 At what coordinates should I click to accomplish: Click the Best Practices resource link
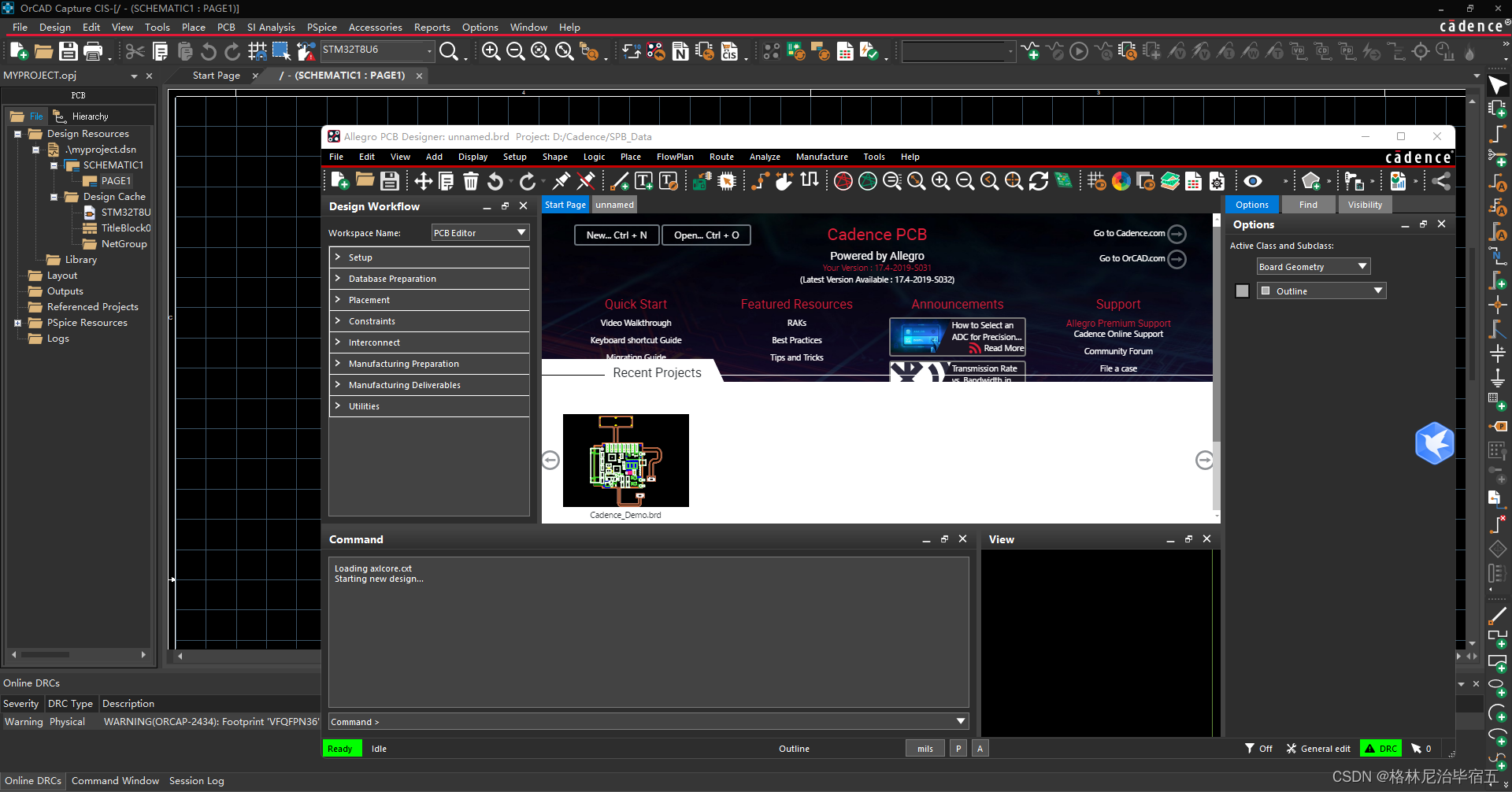pos(796,340)
